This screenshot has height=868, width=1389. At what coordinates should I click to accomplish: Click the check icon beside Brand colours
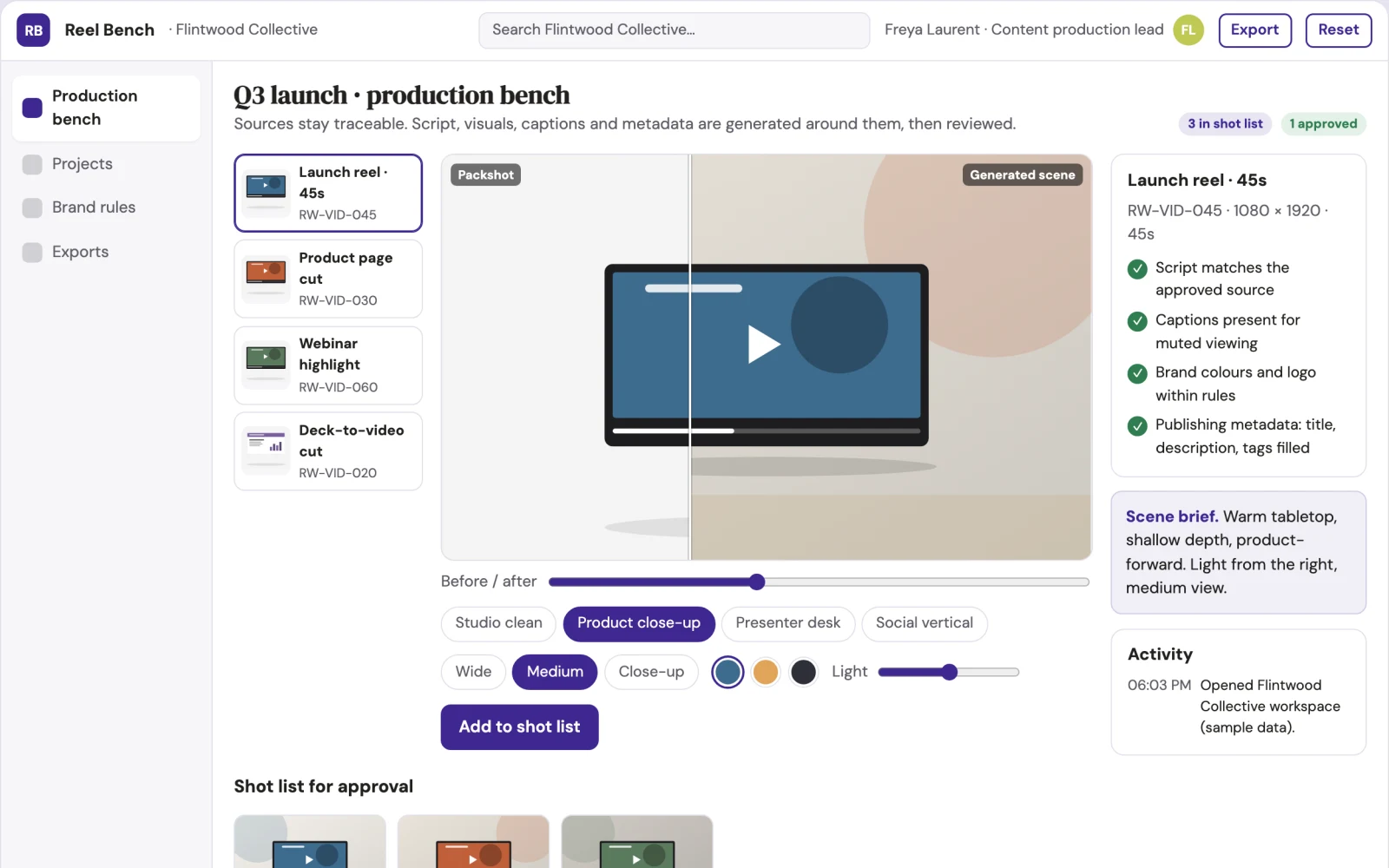point(1137,373)
